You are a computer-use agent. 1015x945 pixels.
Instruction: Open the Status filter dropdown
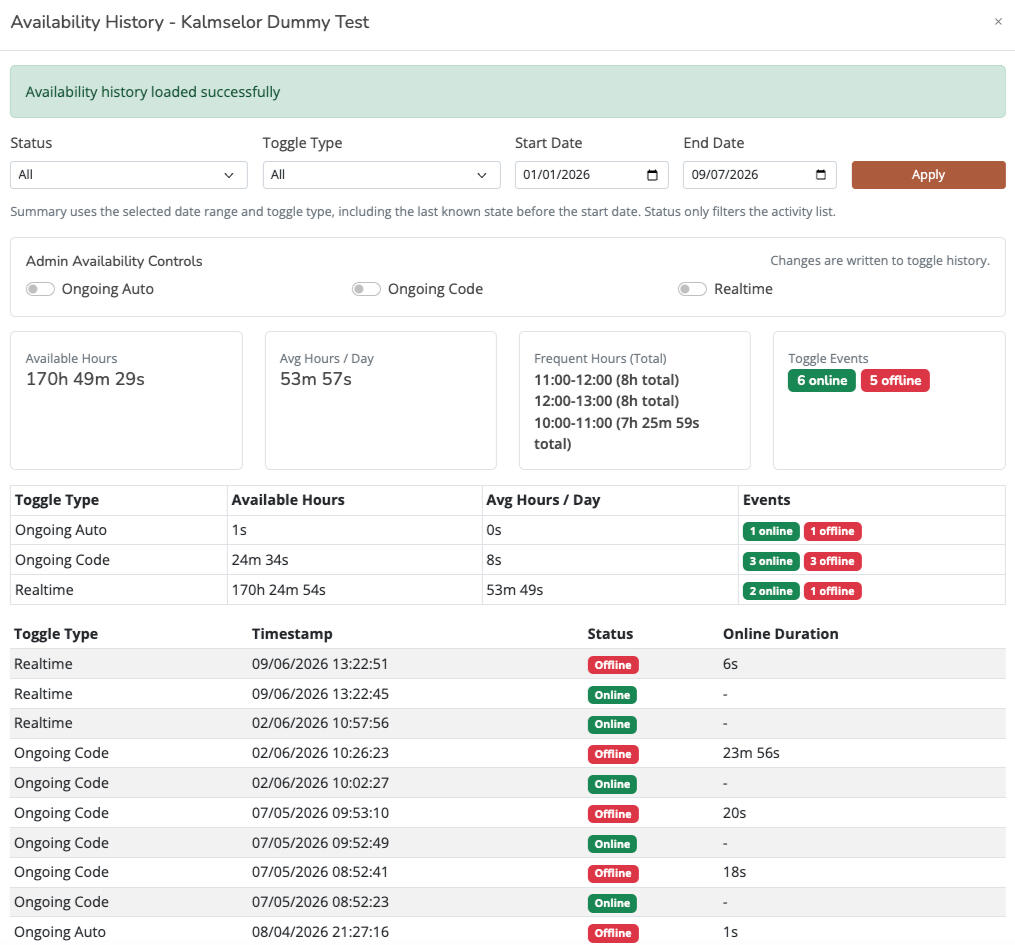(129, 175)
